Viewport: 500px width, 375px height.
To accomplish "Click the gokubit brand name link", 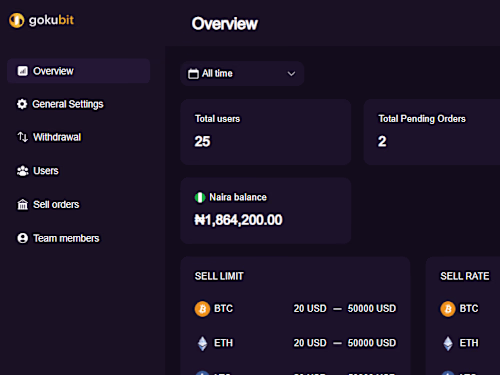I will coord(51,20).
